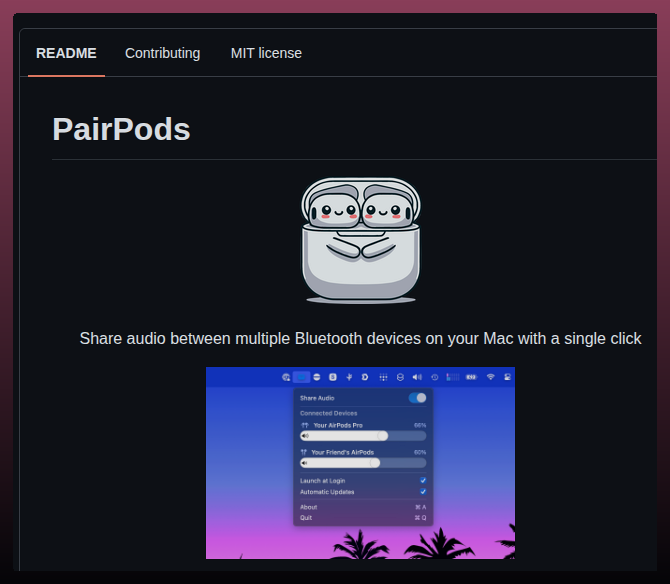
Task: Toggle the Automatic Updates checkbox
Action: 423,492
